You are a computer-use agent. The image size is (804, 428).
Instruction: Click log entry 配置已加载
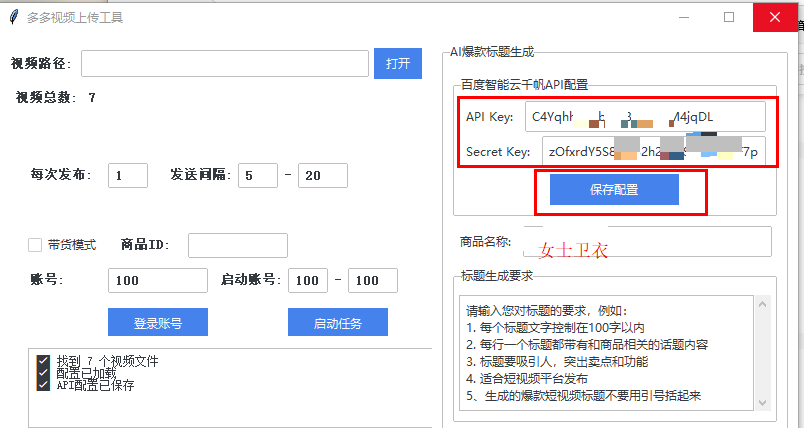pos(86,373)
